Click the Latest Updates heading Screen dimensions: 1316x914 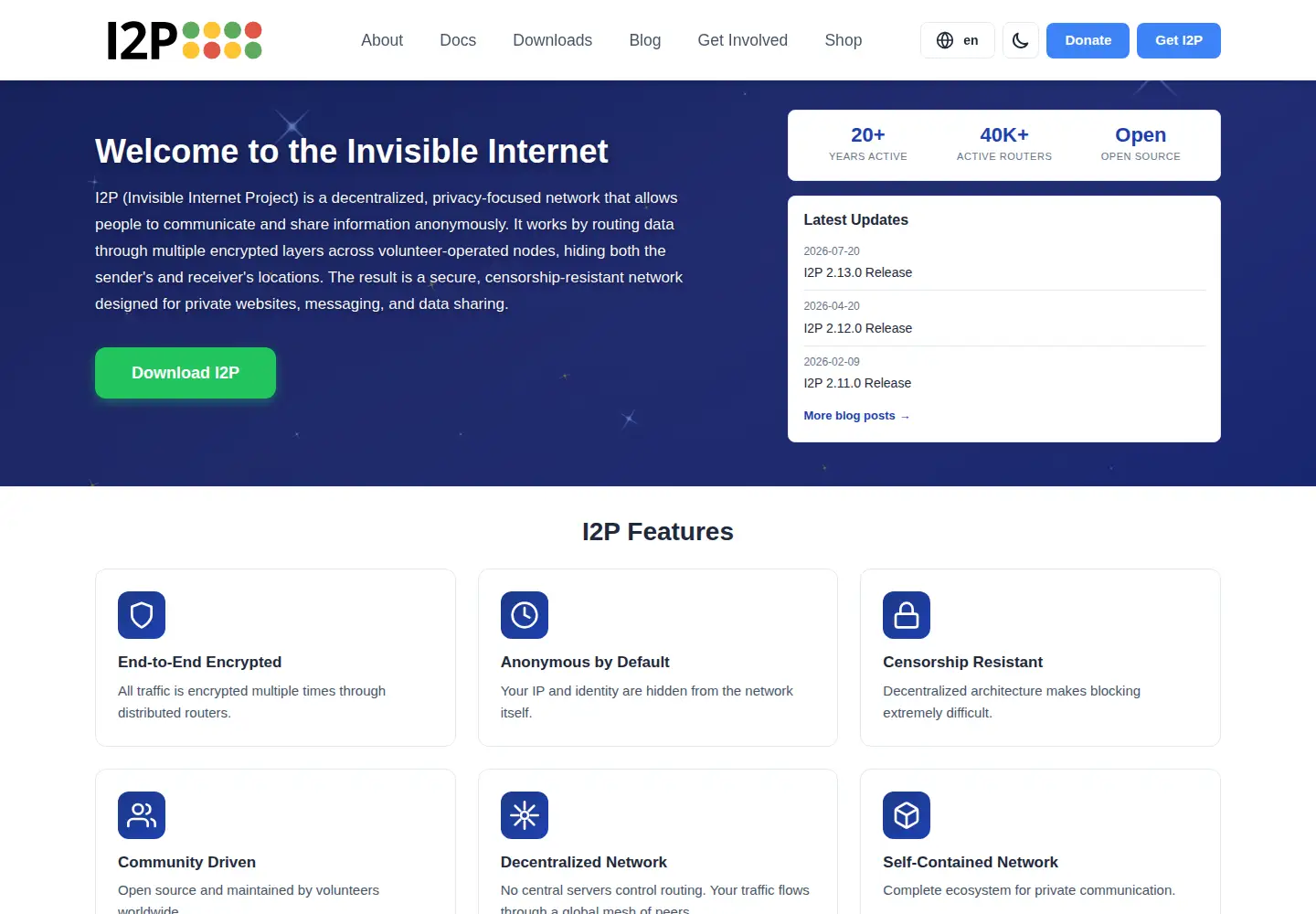[x=856, y=220]
